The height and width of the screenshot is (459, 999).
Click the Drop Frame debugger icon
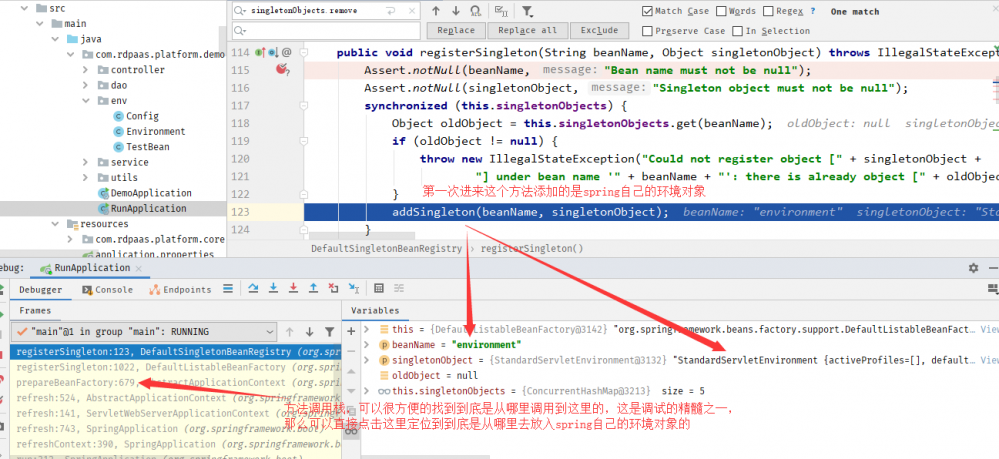click(333, 289)
